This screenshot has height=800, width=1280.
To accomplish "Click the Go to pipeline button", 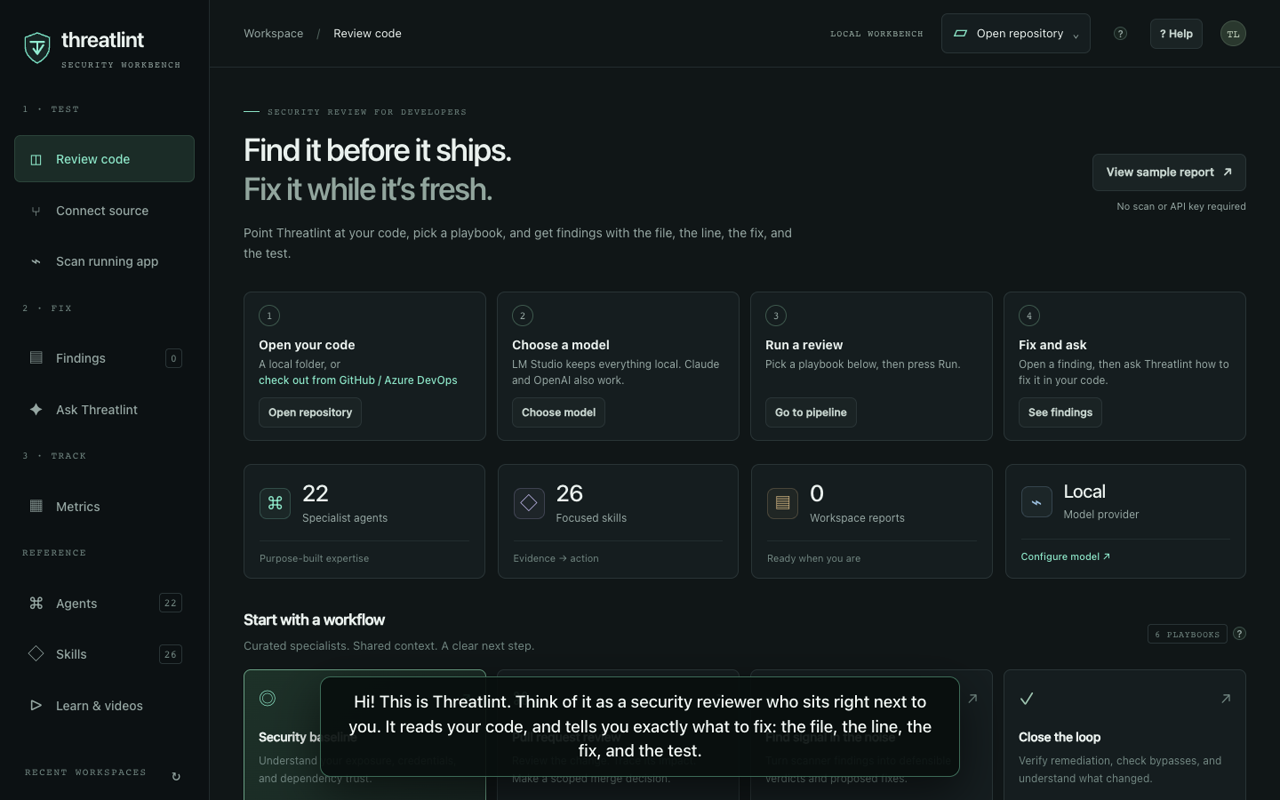I will [811, 412].
